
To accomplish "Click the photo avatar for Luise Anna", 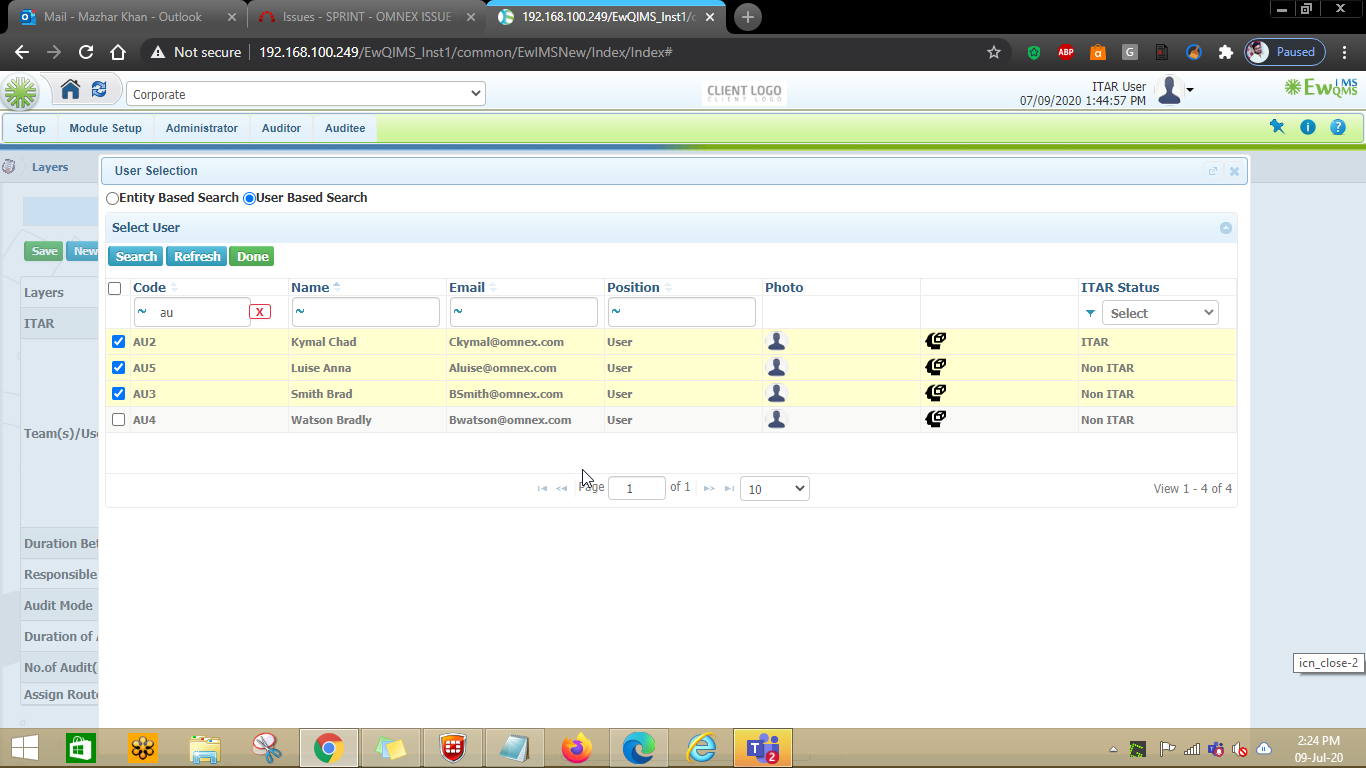I will 776,368.
